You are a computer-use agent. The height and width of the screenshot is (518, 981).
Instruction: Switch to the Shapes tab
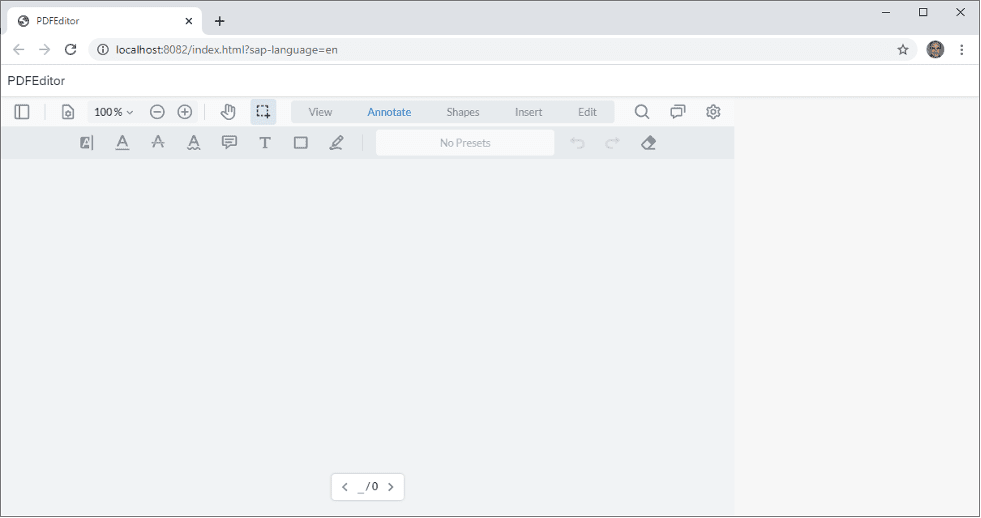(462, 112)
